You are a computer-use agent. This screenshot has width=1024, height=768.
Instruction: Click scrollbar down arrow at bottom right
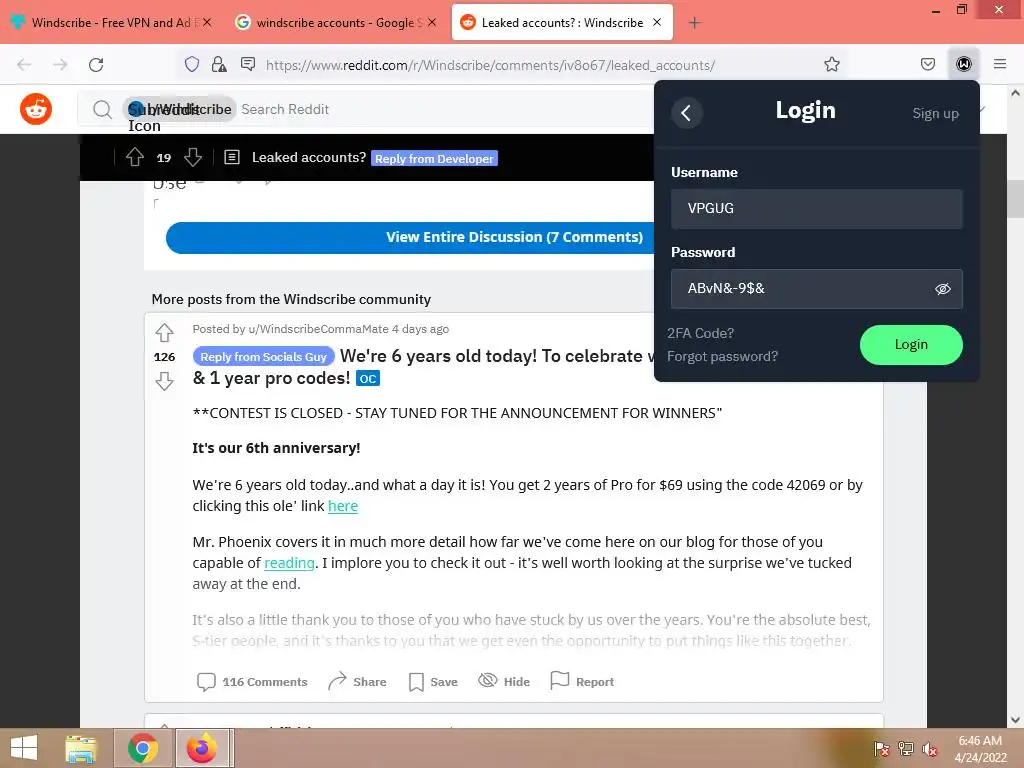click(x=1015, y=720)
